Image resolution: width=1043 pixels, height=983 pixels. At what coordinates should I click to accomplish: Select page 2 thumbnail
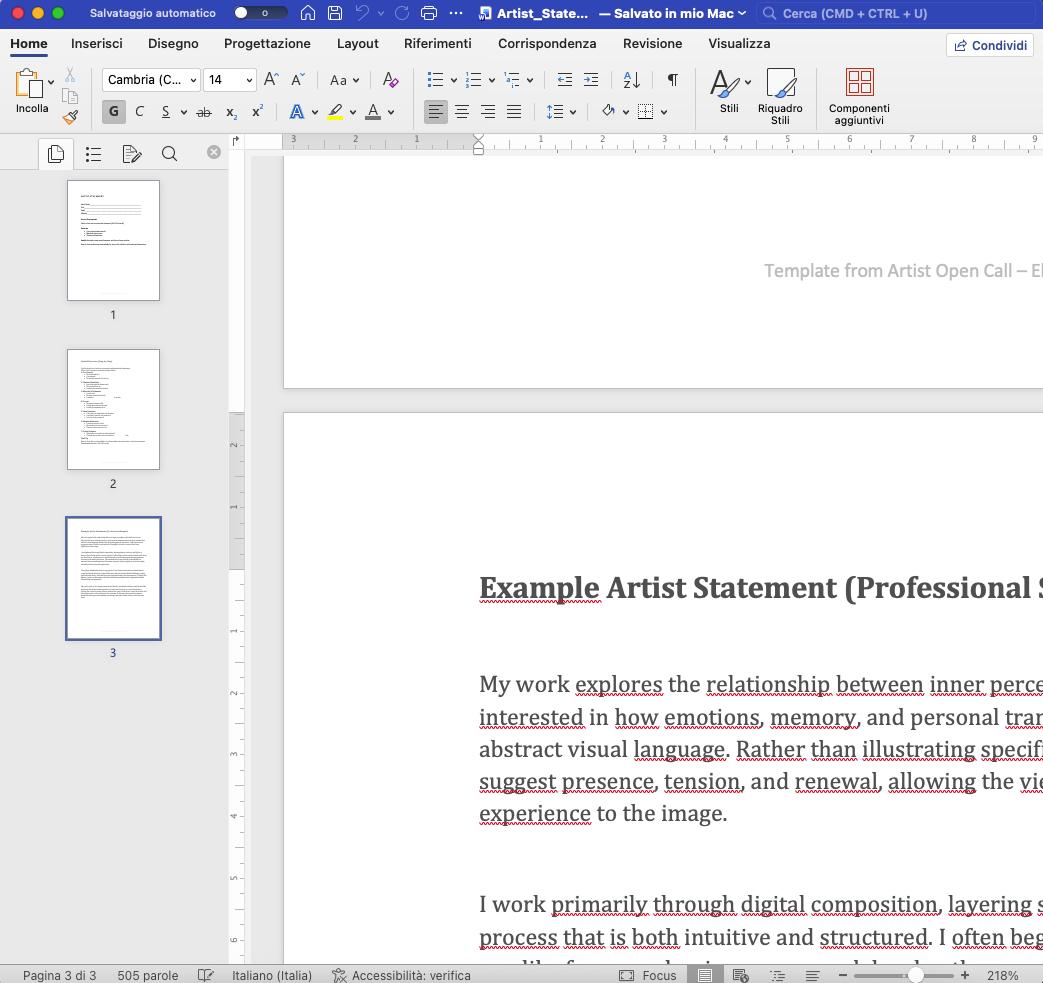[113, 409]
